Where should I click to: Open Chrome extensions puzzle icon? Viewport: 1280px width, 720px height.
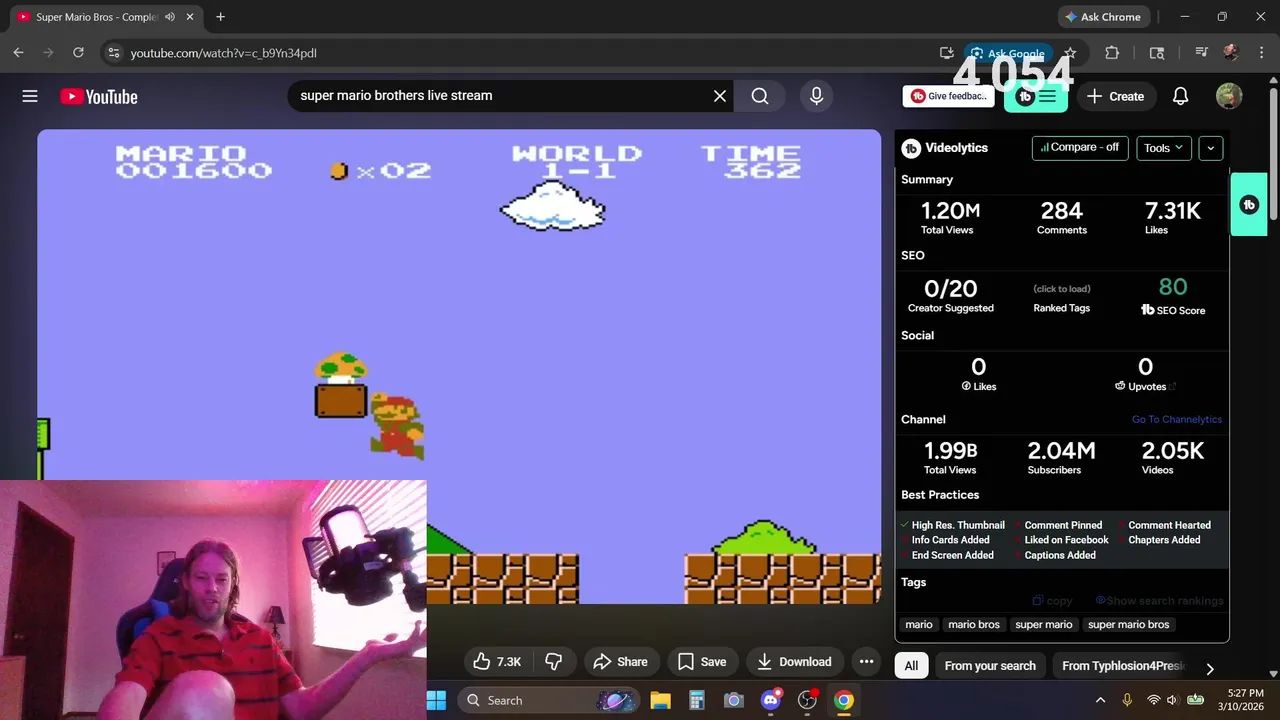tap(1112, 53)
